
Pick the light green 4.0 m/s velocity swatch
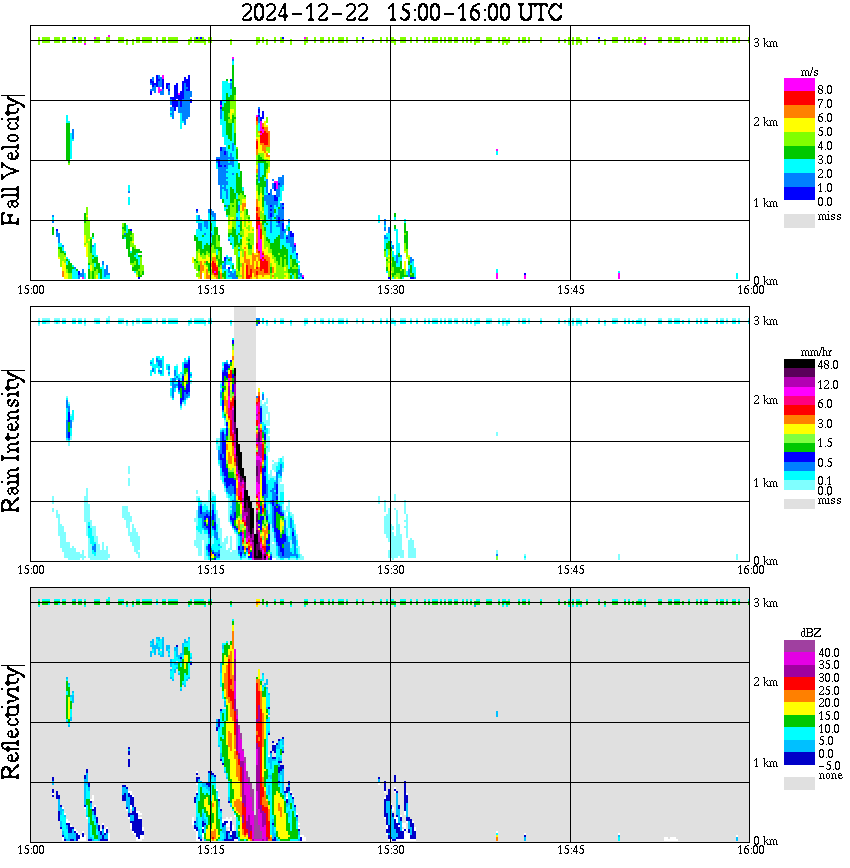799,140
